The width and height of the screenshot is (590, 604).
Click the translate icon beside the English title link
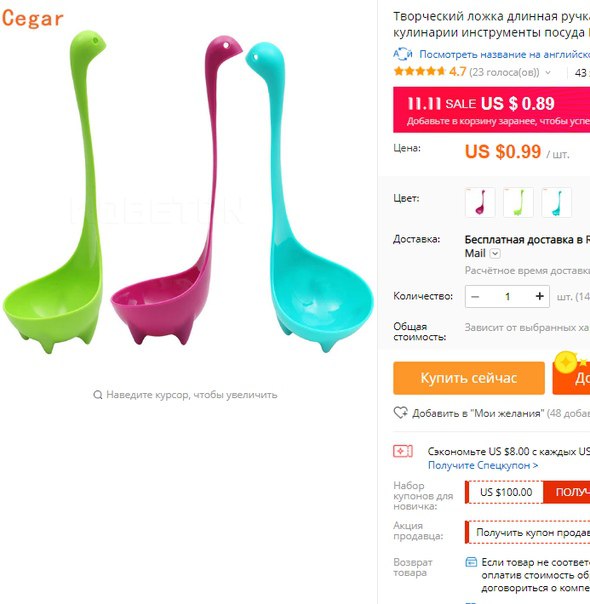click(403, 54)
